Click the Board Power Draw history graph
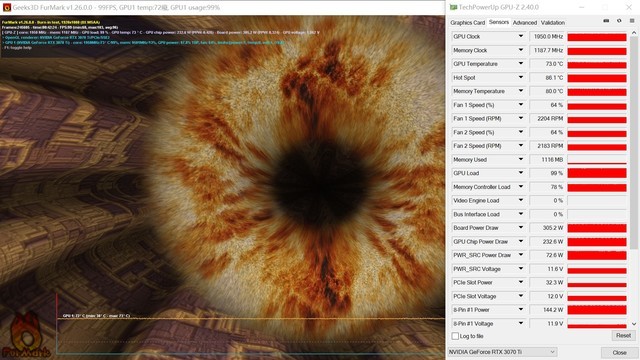This screenshot has width=640, height=360. tap(597, 228)
